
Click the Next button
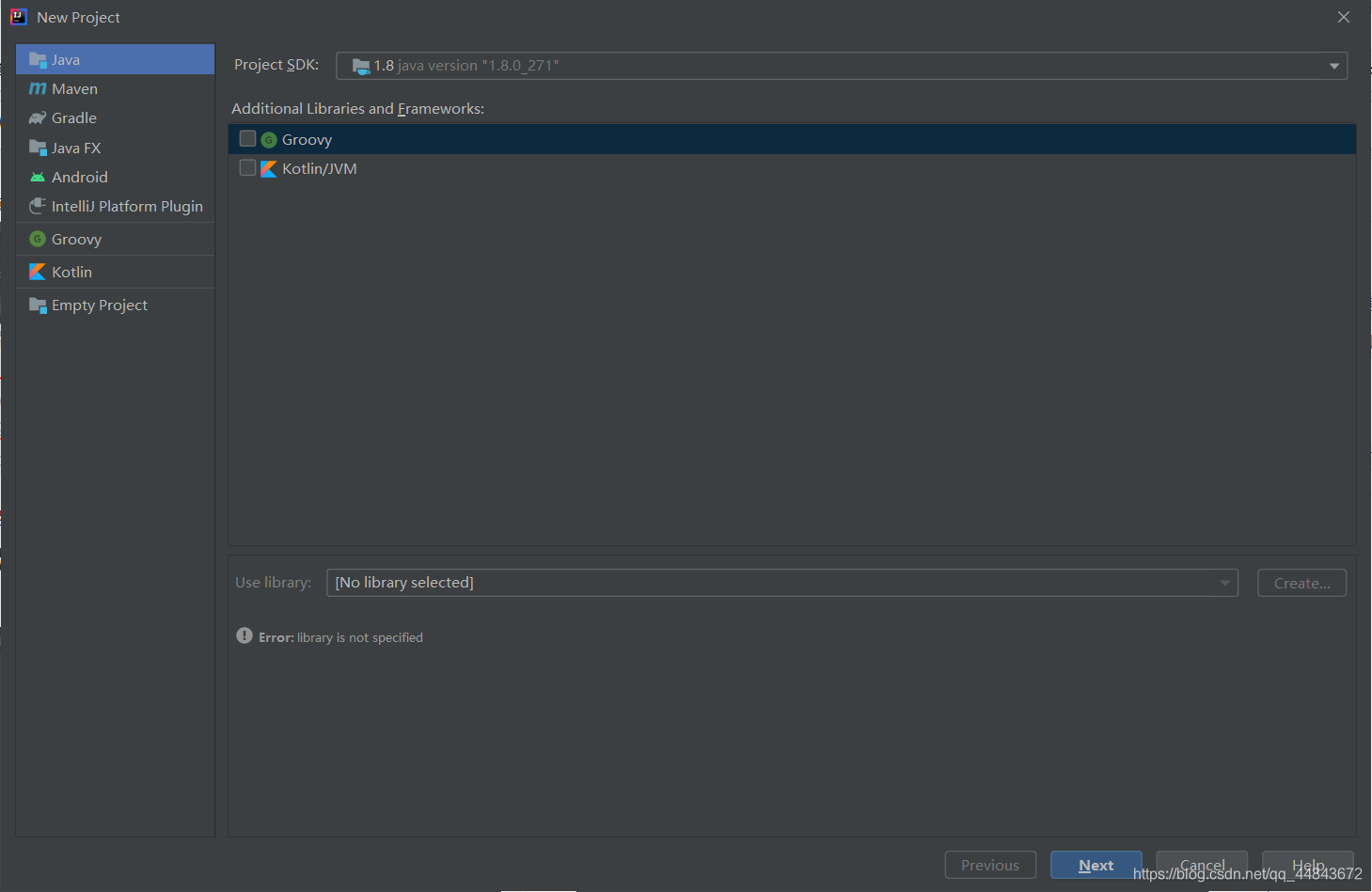pos(1096,865)
